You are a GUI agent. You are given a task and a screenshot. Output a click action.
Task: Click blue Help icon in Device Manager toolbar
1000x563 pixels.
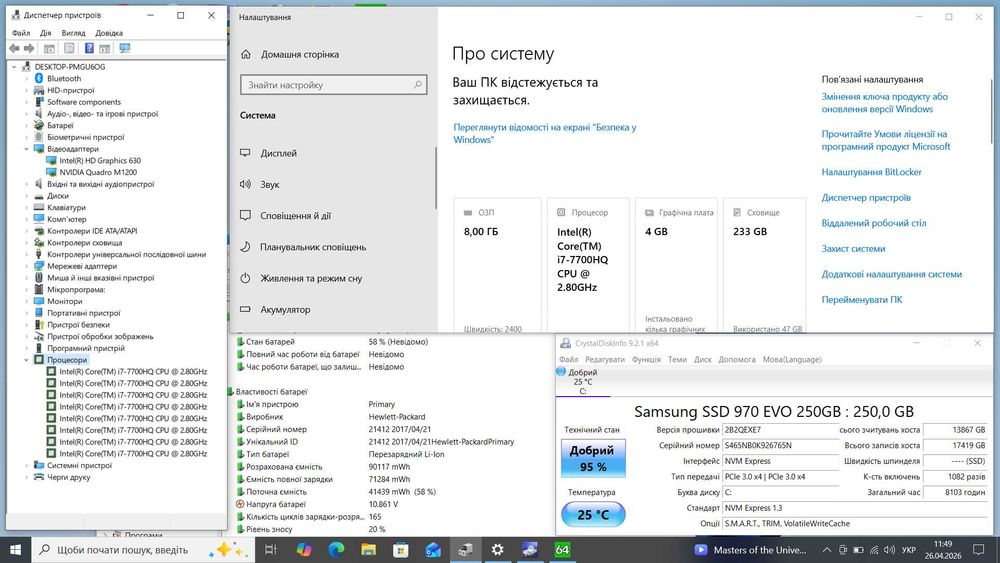point(89,48)
